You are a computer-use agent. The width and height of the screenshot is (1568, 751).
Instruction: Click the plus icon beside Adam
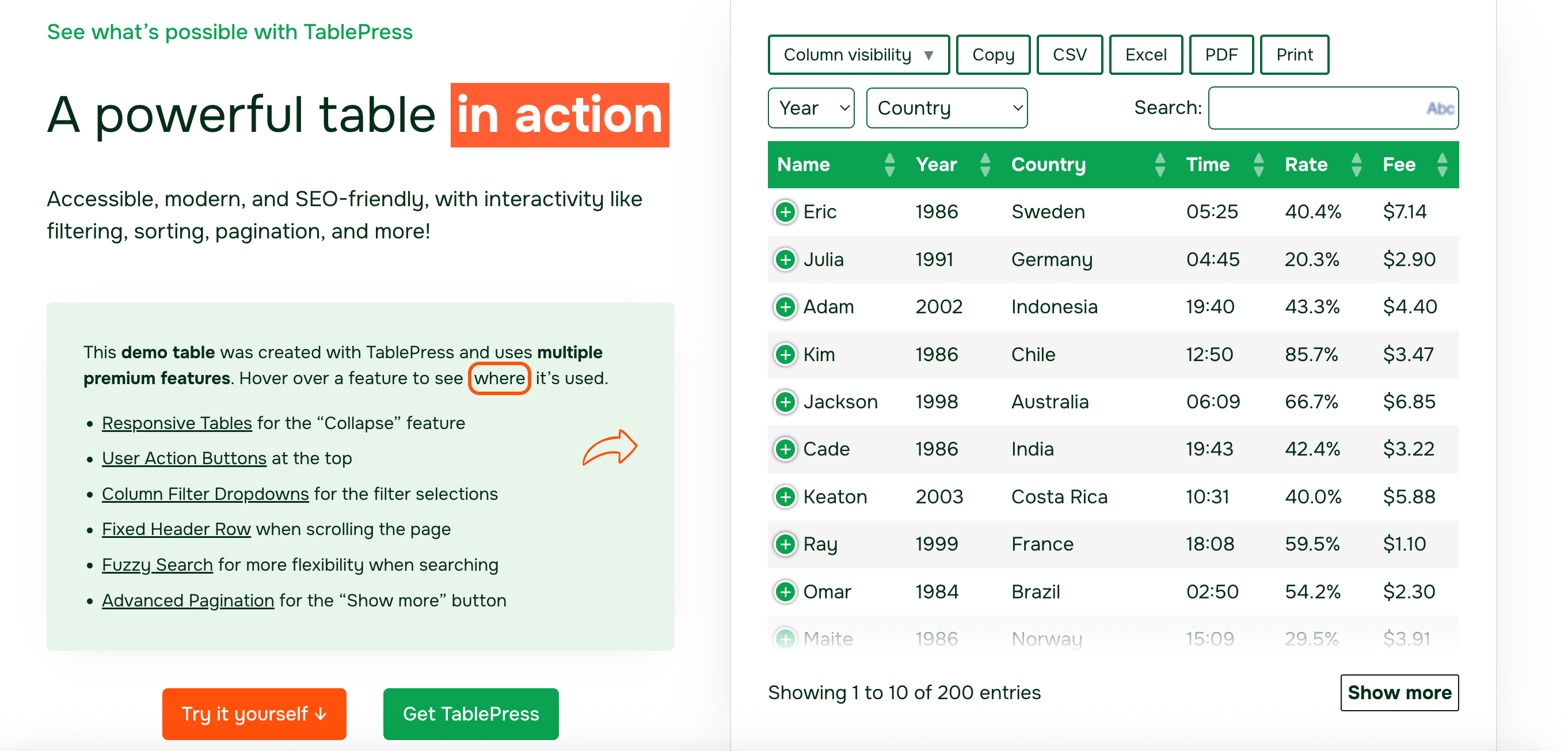point(785,307)
